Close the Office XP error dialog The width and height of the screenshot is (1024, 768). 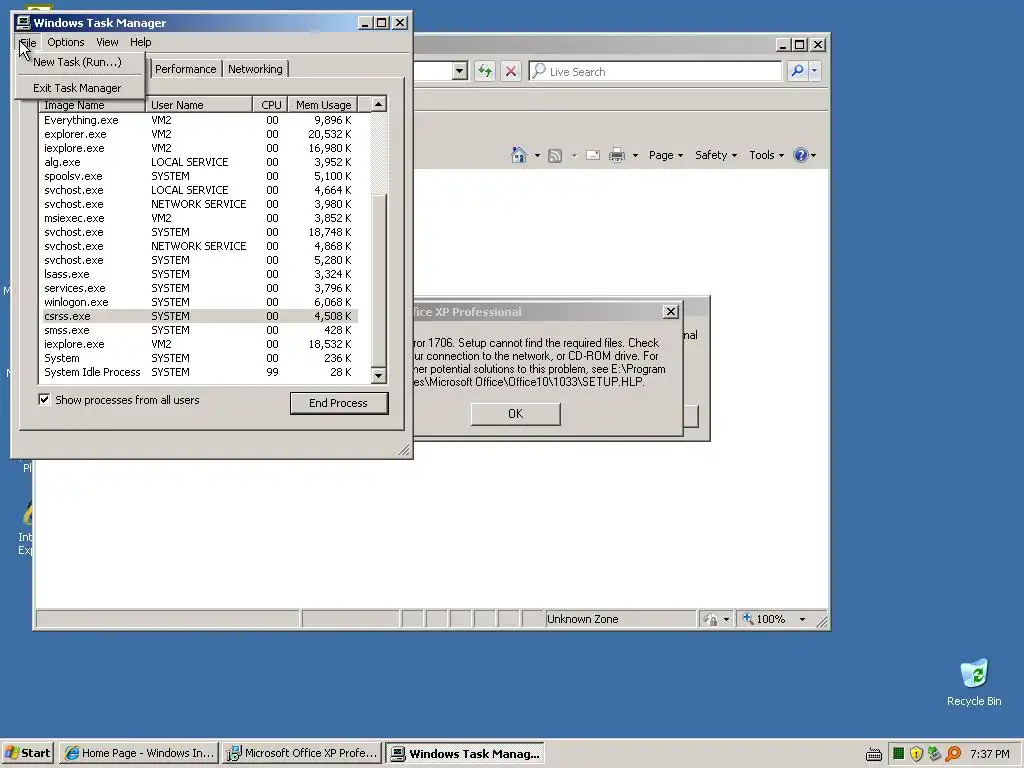[x=670, y=312]
